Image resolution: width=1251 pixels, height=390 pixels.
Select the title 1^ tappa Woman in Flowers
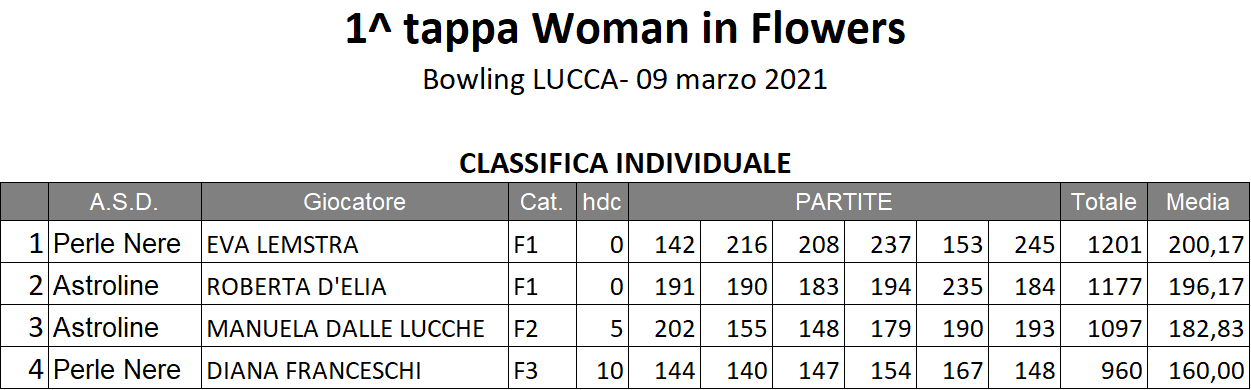pos(625,31)
